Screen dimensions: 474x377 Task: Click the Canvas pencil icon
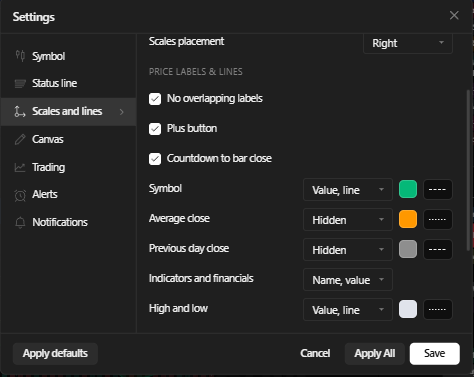tap(20, 139)
